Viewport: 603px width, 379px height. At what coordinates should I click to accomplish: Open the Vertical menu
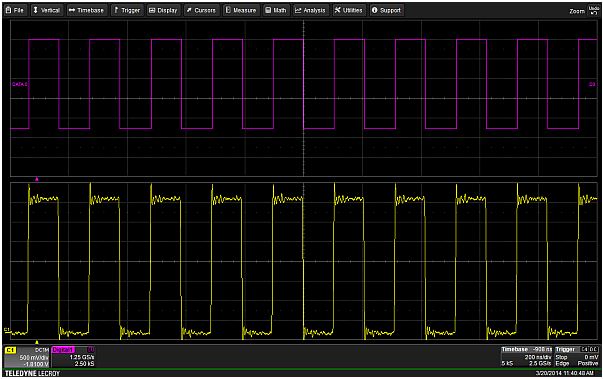point(47,10)
